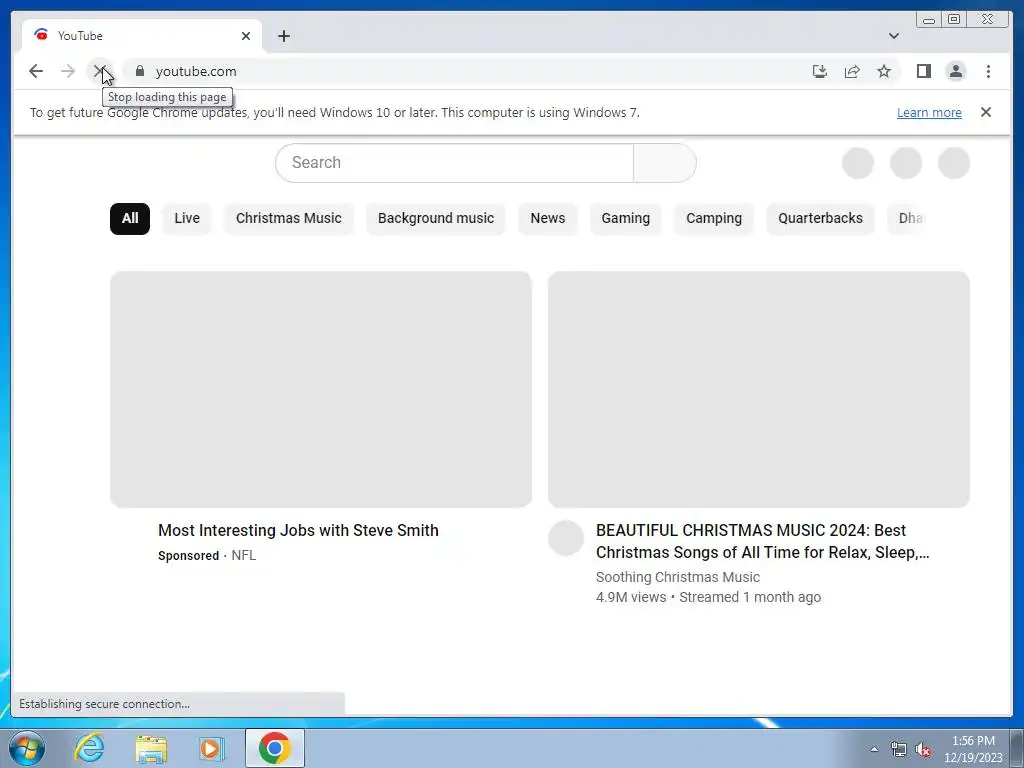Screen dimensions: 1024x768
Task: Choose the Quarterbacks chip
Action: click(x=820, y=218)
